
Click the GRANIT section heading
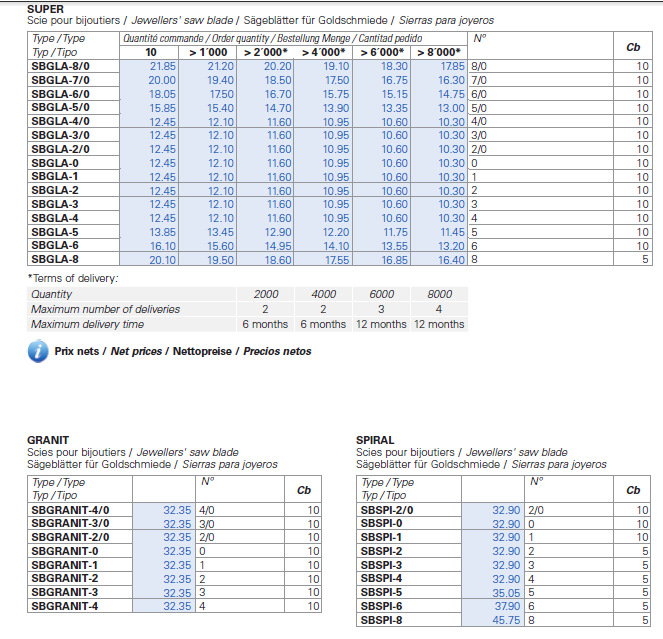(x=48, y=440)
